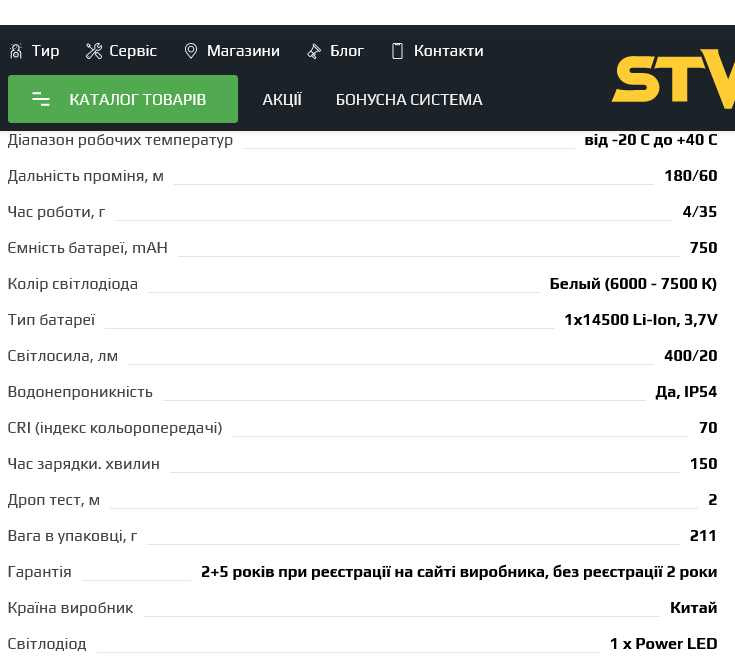Click the flashlight icon beside Блог
The image size is (735, 665).
(314, 51)
